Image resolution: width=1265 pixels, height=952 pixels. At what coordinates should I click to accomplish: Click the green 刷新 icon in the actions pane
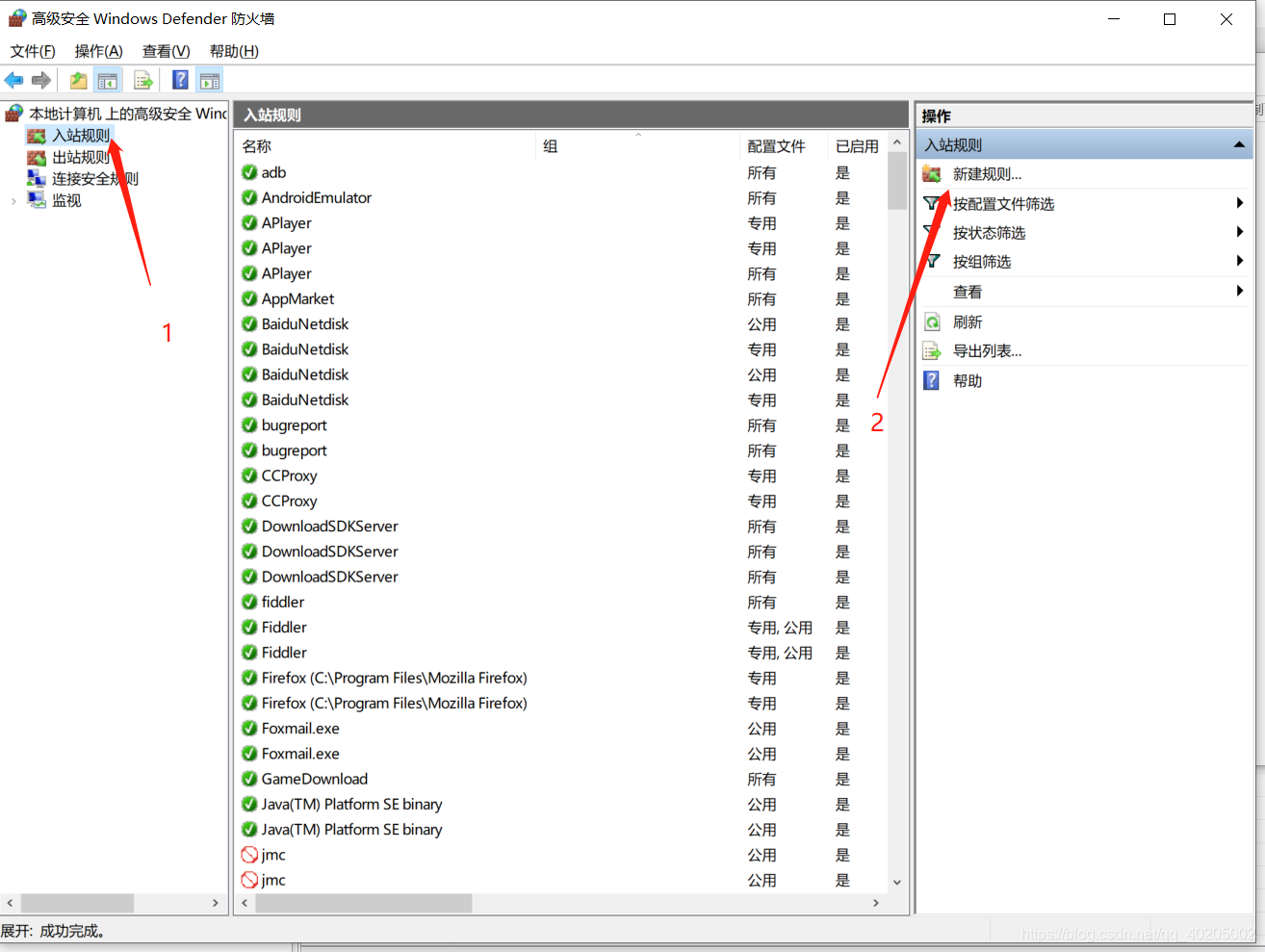tap(932, 322)
